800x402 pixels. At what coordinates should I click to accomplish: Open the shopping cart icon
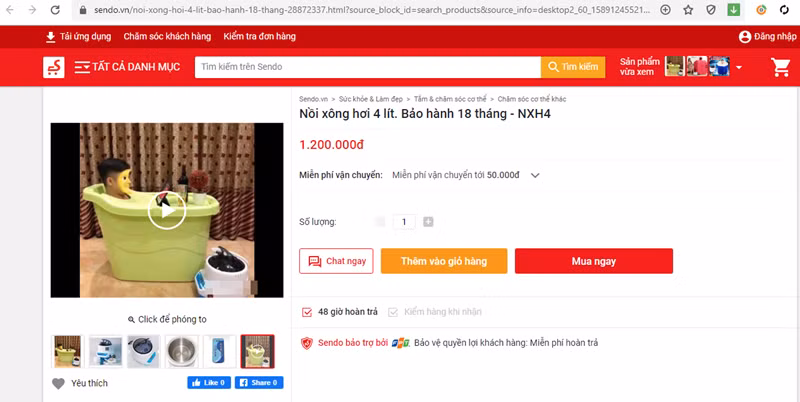[x=781, y=67]
